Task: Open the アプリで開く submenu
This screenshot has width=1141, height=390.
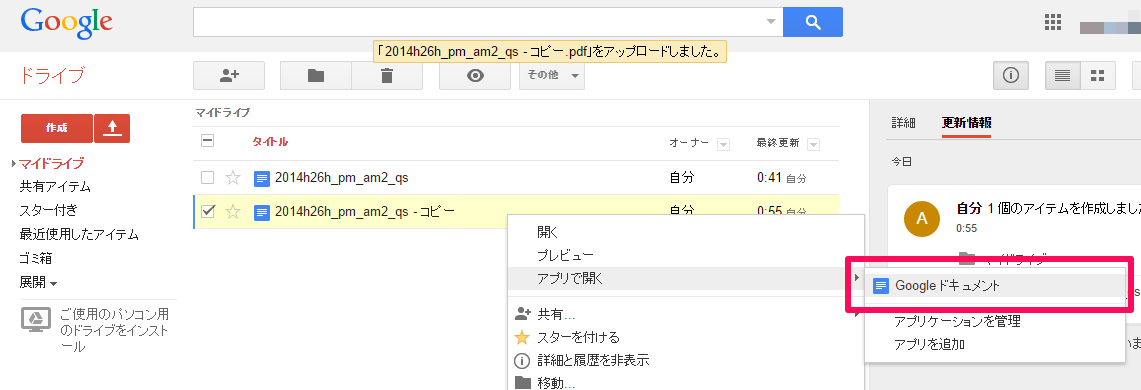Action: 685,278
